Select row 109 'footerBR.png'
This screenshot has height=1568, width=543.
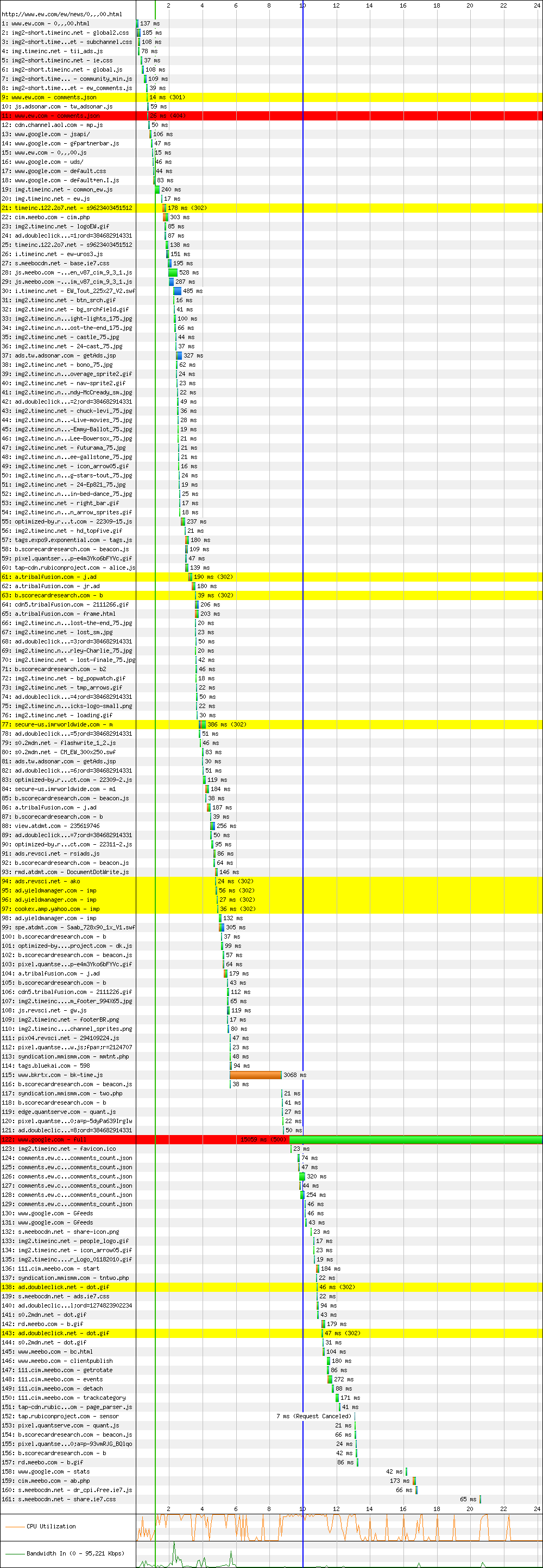[x=271, y=1019]
